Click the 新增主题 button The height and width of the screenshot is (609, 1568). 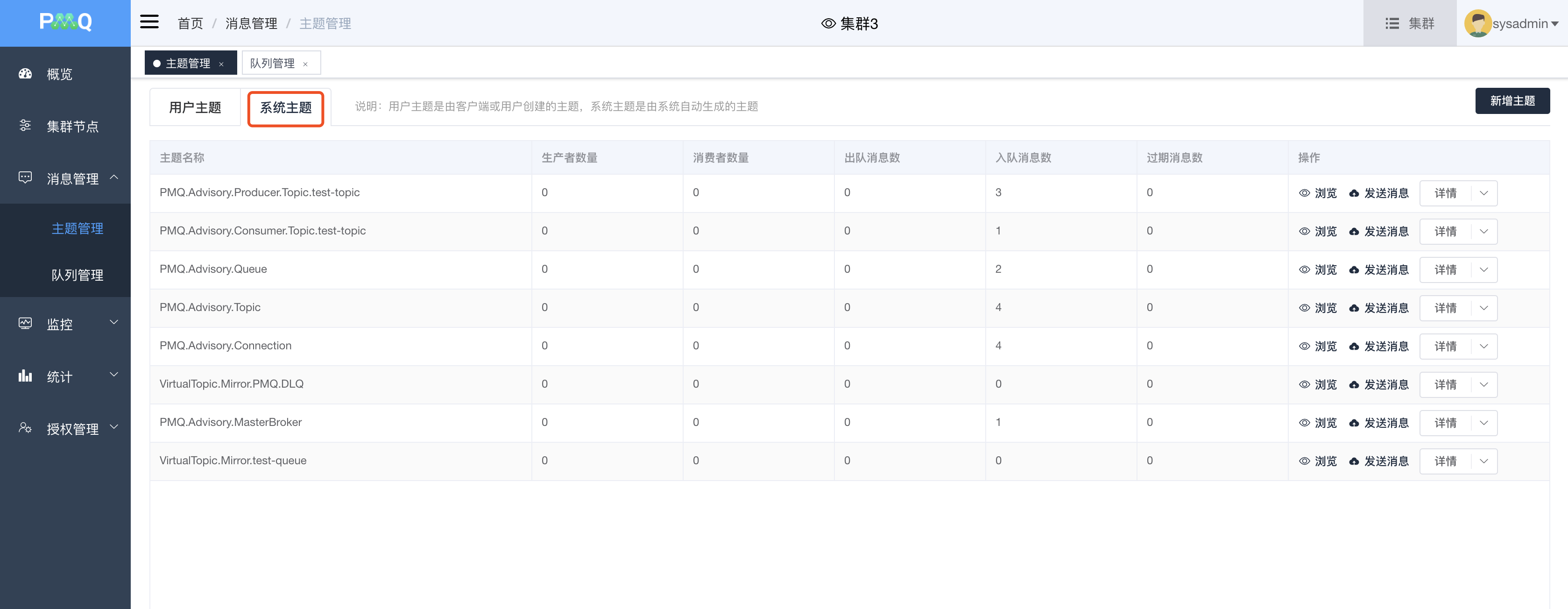[1511, 101]
